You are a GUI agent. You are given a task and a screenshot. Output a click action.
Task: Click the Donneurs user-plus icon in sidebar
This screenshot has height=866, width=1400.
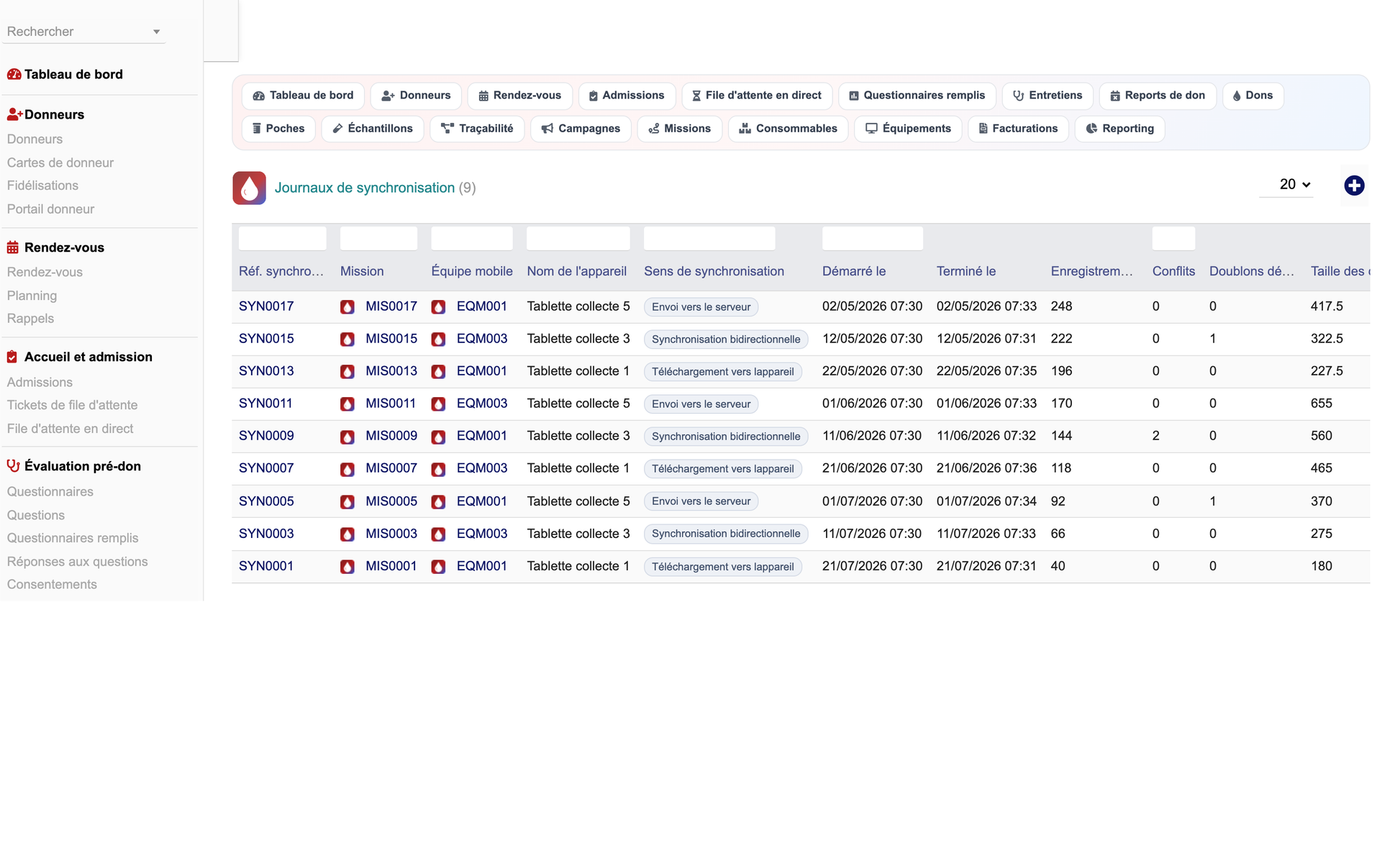point(14,114)
